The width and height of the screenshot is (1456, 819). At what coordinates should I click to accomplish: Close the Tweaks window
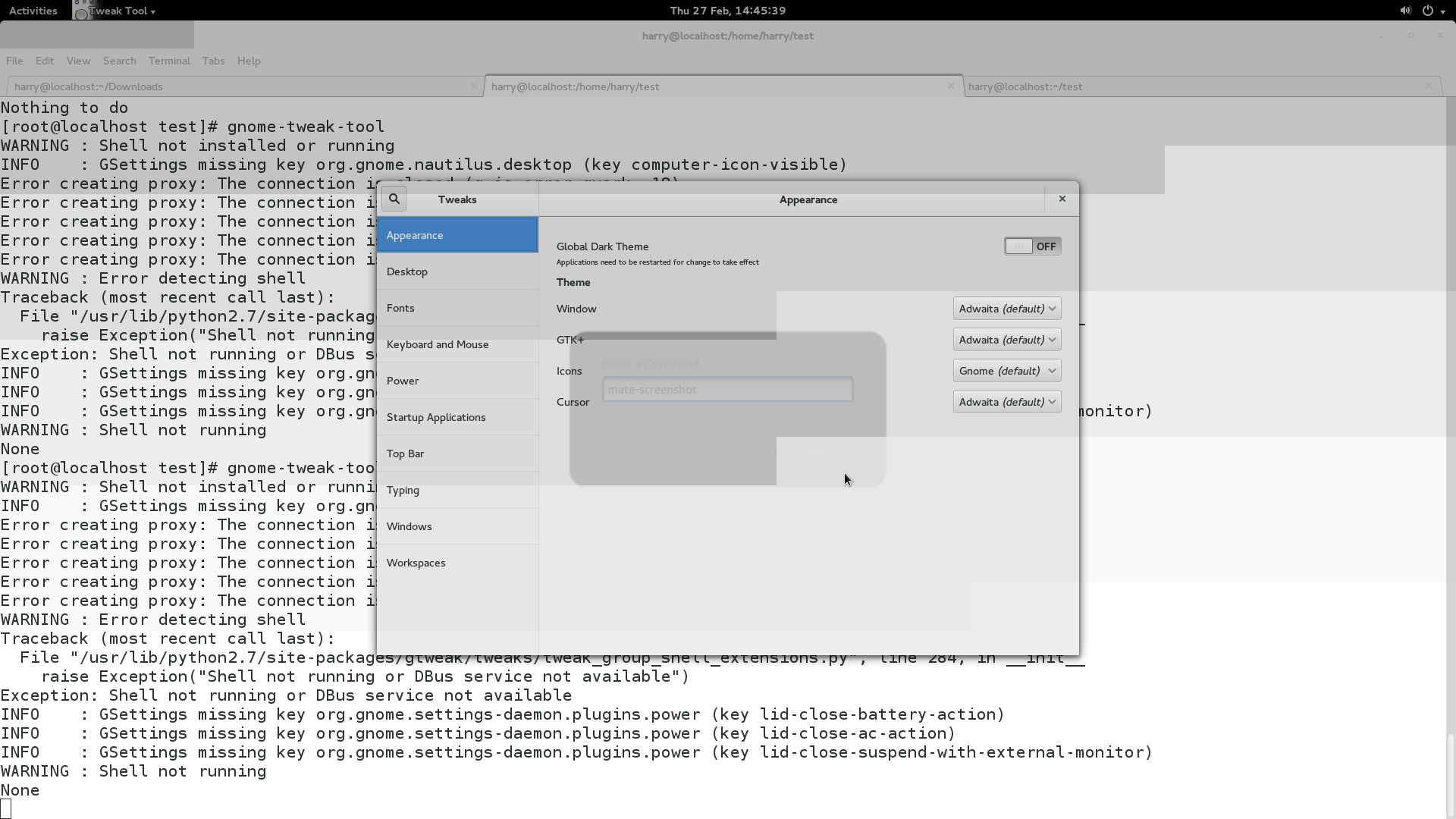(1062, 199)
